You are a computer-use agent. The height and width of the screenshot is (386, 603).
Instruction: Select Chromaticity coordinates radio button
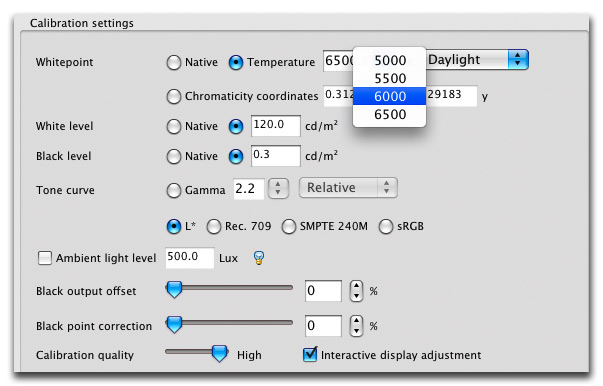tap(173, 96)
